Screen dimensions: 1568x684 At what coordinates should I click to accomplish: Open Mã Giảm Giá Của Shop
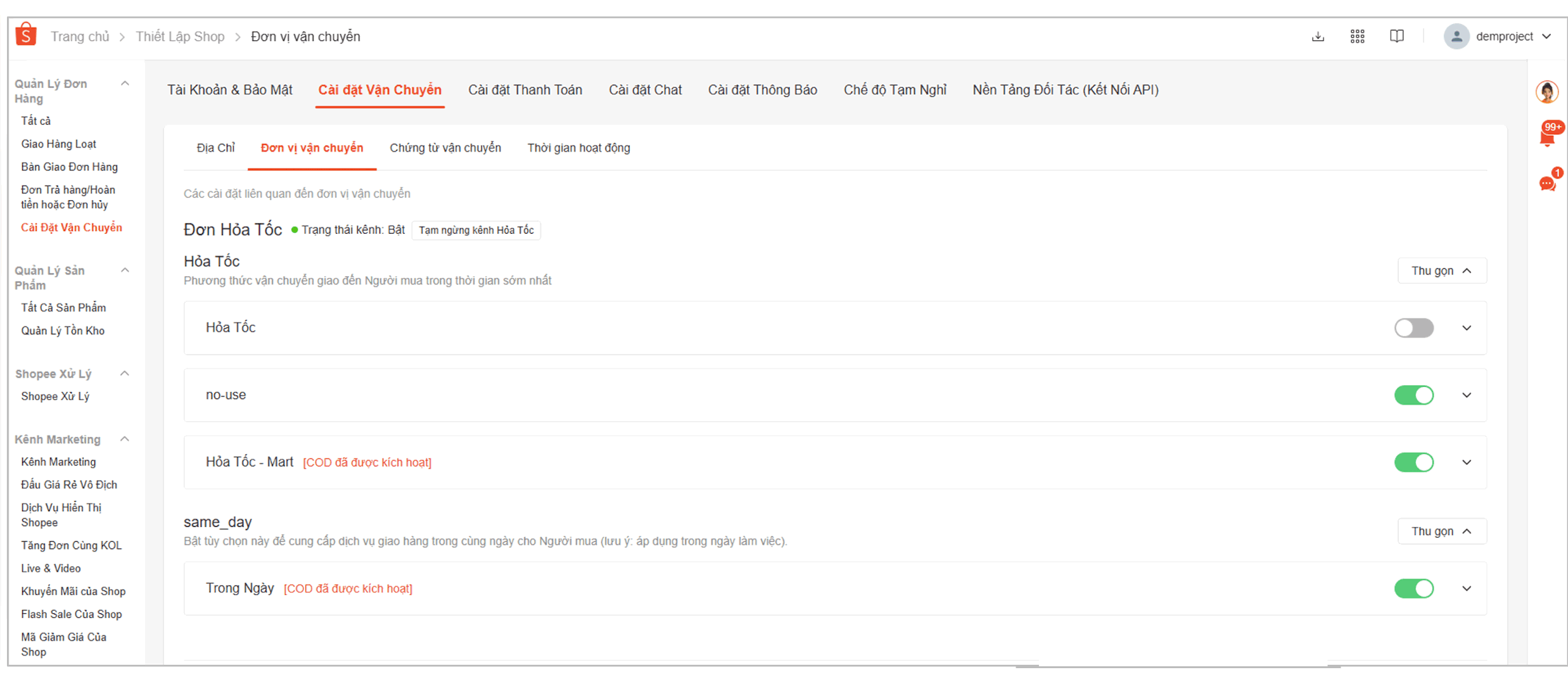tap(64, 644)
